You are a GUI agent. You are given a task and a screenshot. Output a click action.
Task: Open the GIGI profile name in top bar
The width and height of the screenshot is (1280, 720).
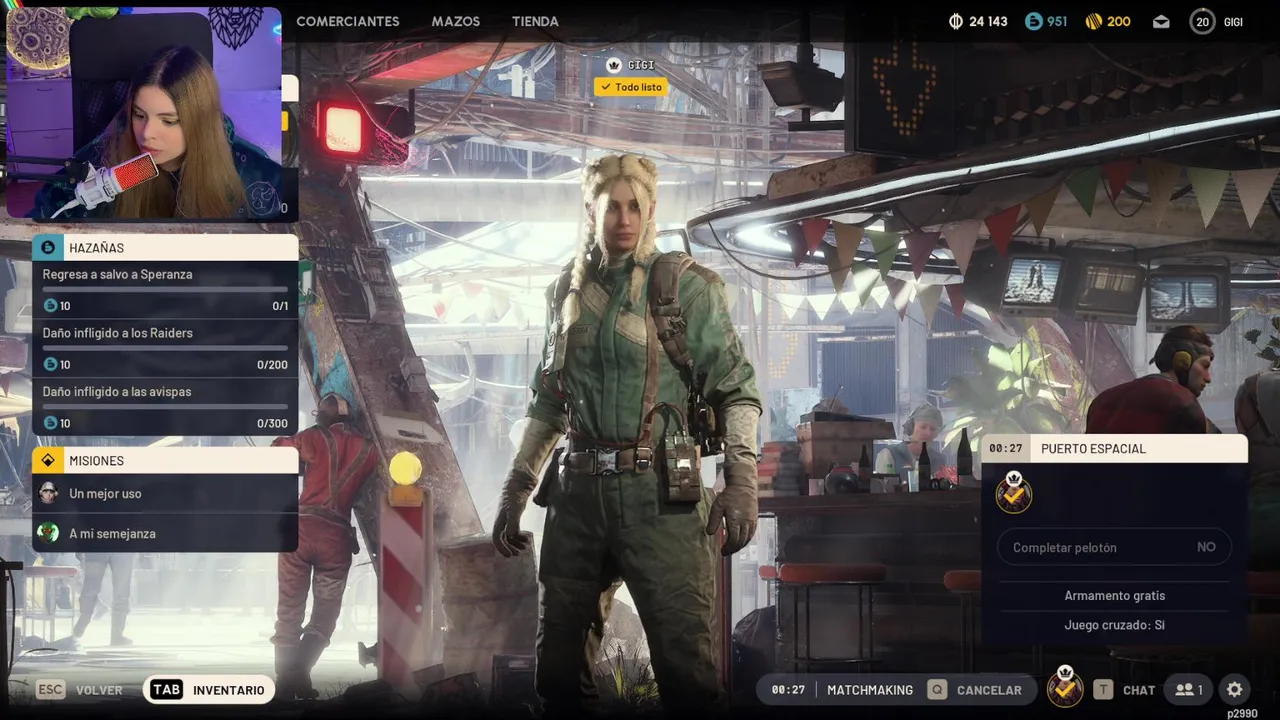point(1233,22)
